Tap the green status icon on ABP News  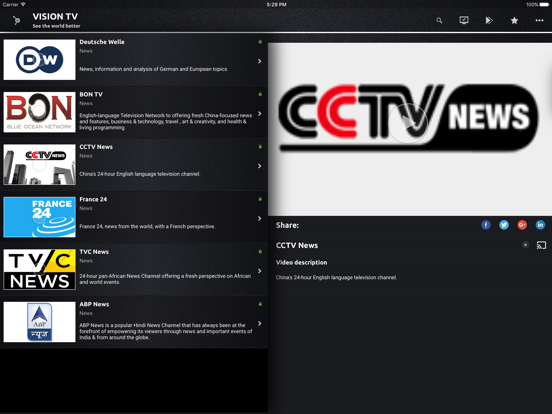[x=260, y=304]
